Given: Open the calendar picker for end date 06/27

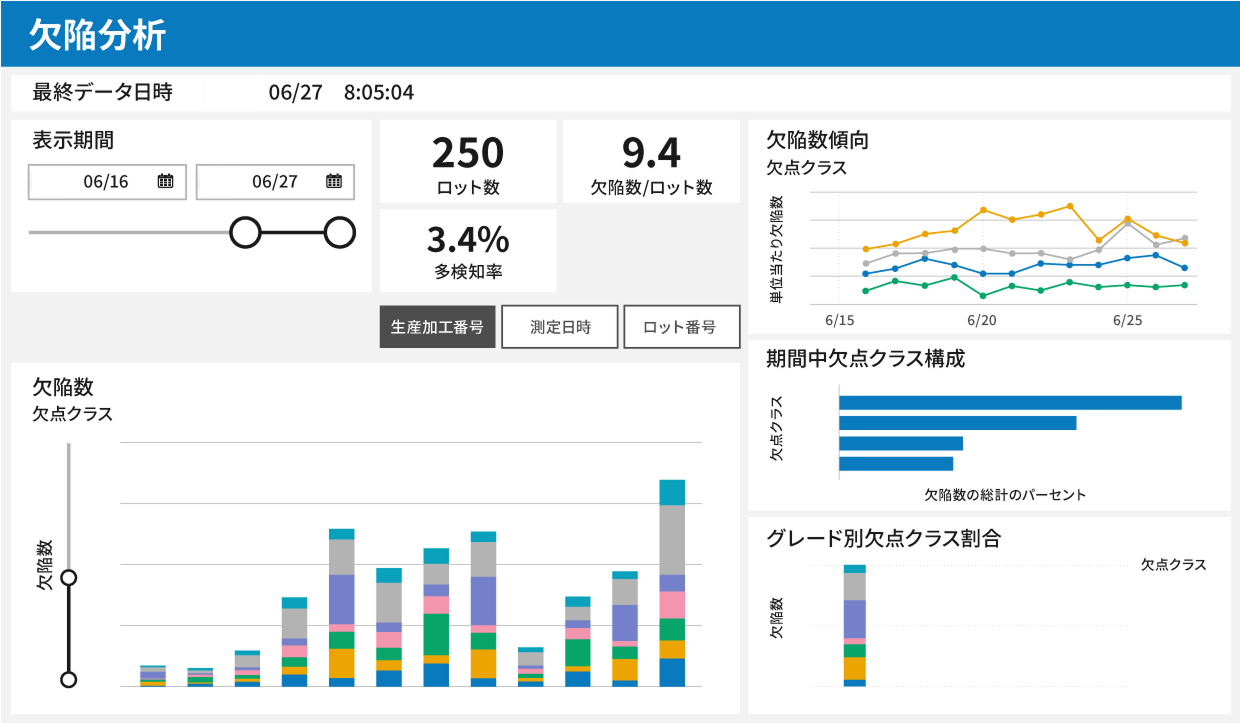Looking at the screenshot, I should click(x=334, y=181).
